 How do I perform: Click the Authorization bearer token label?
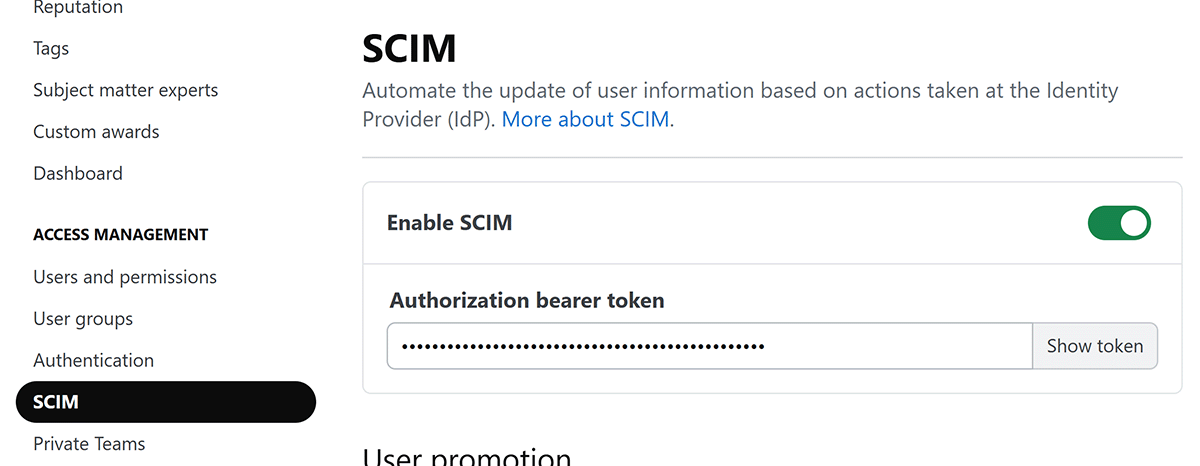(526, 300)
